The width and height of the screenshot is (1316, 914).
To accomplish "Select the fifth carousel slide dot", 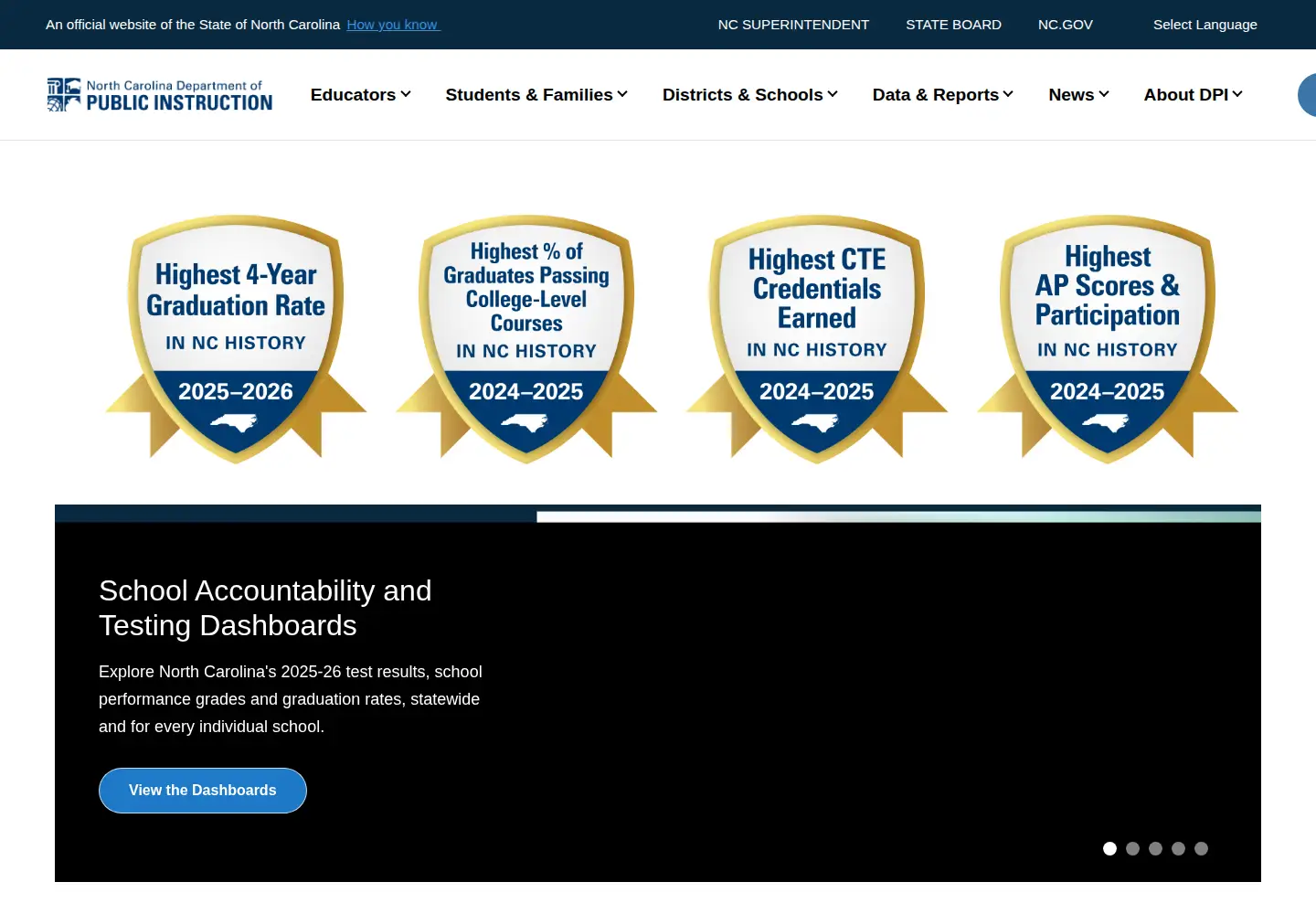I will click(1201, 849).
